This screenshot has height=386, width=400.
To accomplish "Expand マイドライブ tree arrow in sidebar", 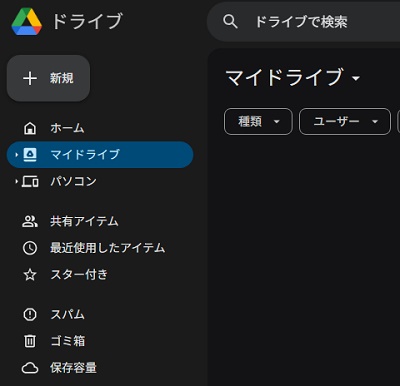I will (x=16, y=155).
